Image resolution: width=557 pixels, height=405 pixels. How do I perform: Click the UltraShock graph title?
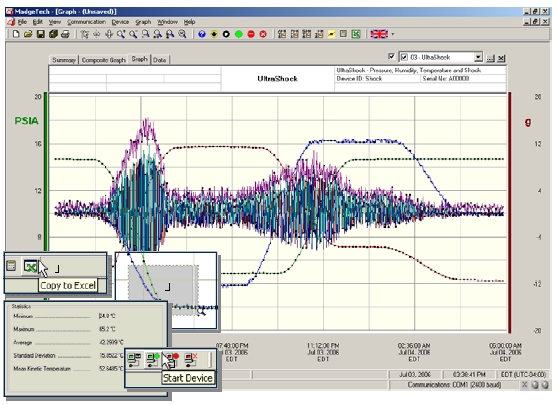click(x=277, y=79)
